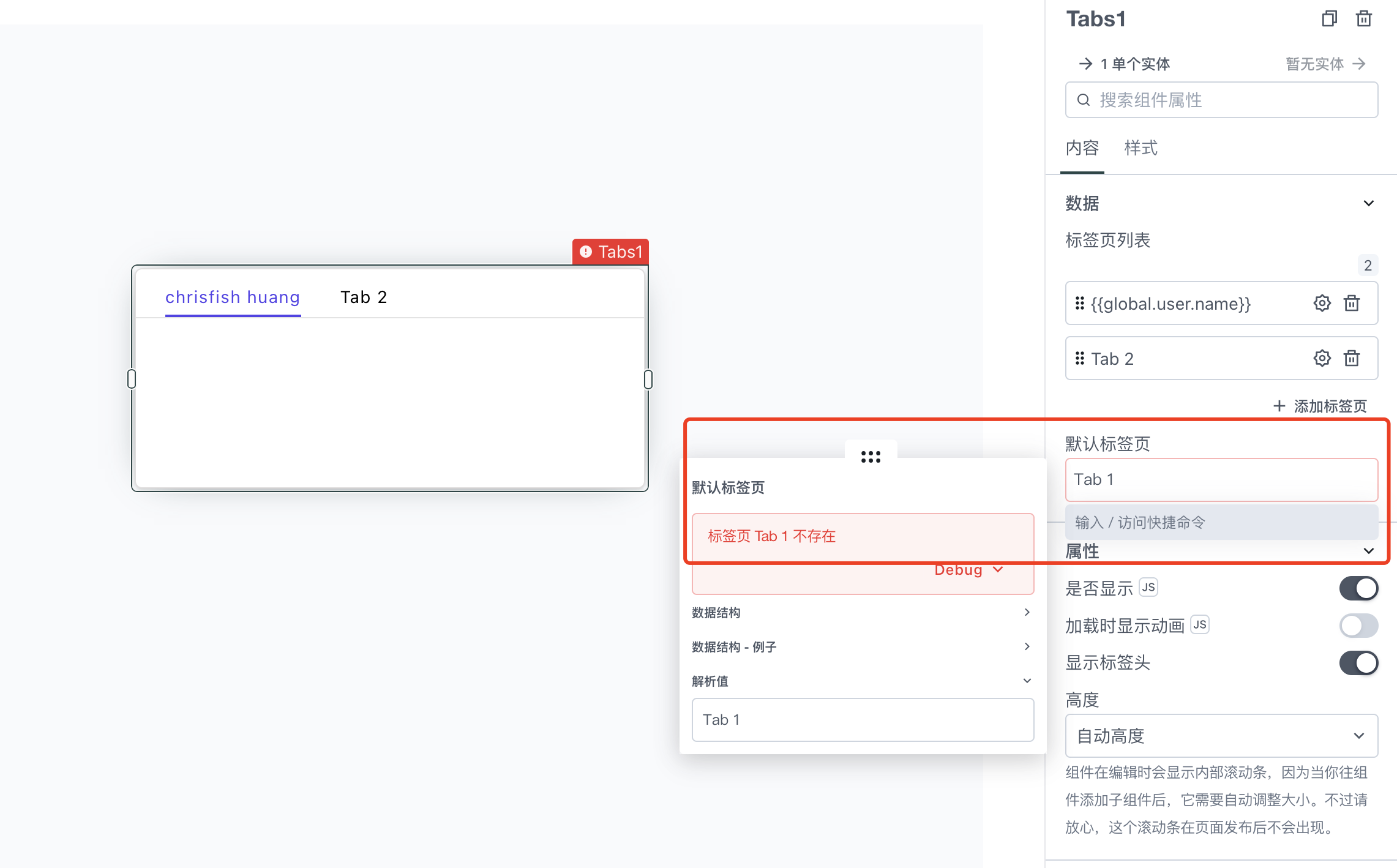Expand the 数据结构 - 例子 row

(x=862, y=647)
